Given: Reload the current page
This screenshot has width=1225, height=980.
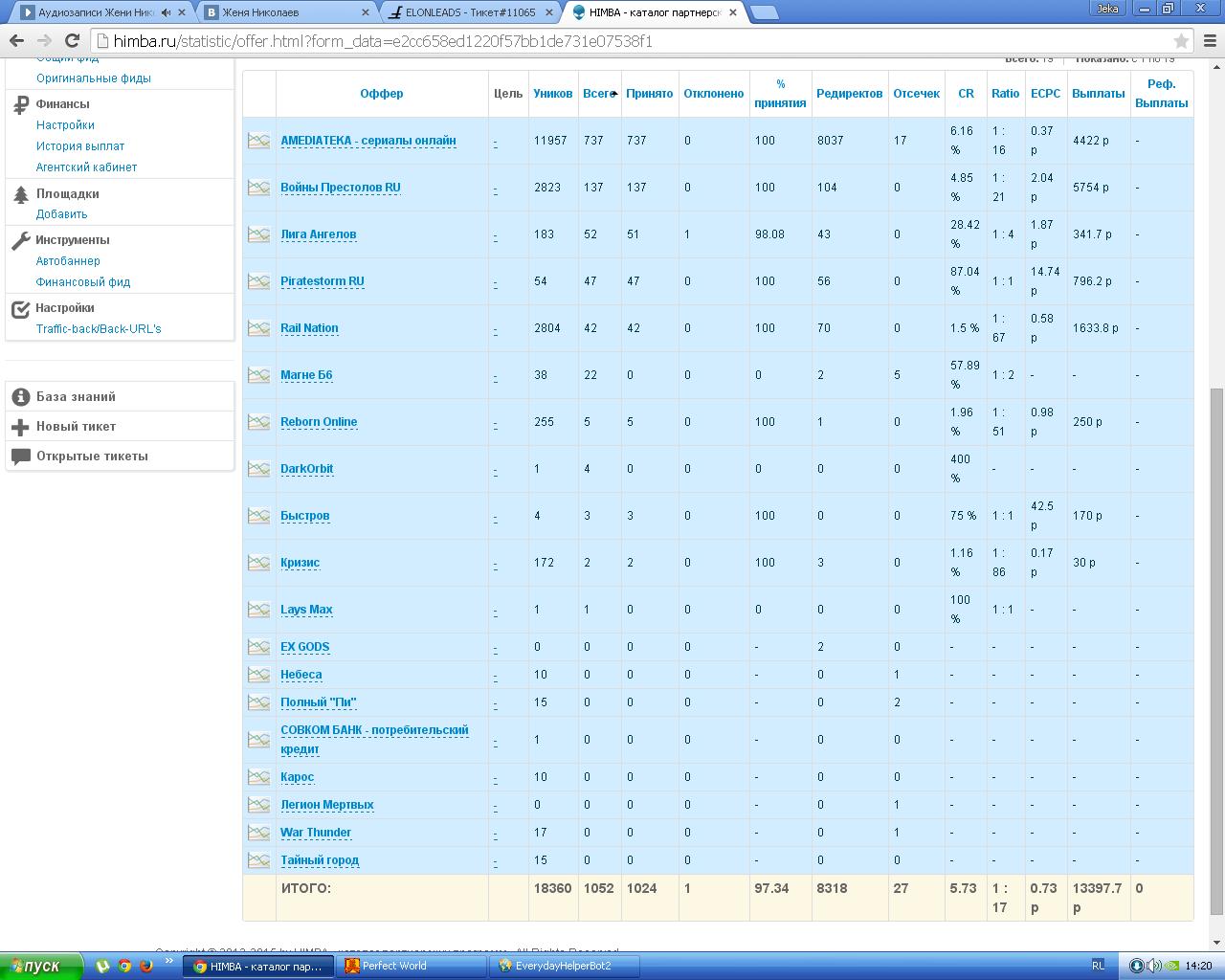Looking at the screenshot, I should [72, 41].
